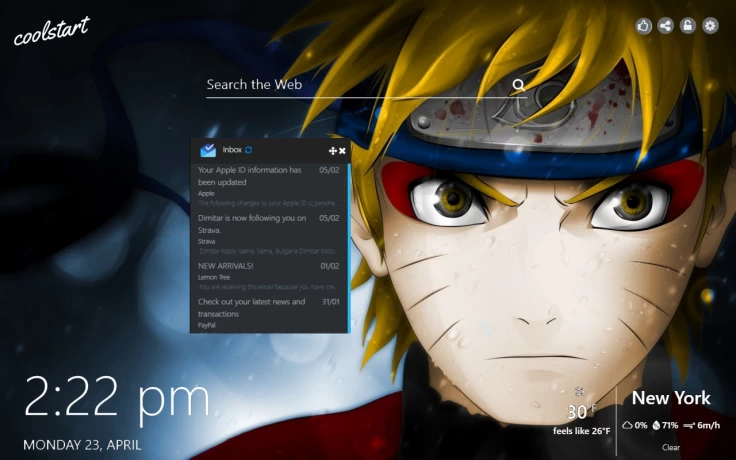Click the 2:22 pm clock
The height and width of the screenshot is (460, 736).
(x=117, y=399)
